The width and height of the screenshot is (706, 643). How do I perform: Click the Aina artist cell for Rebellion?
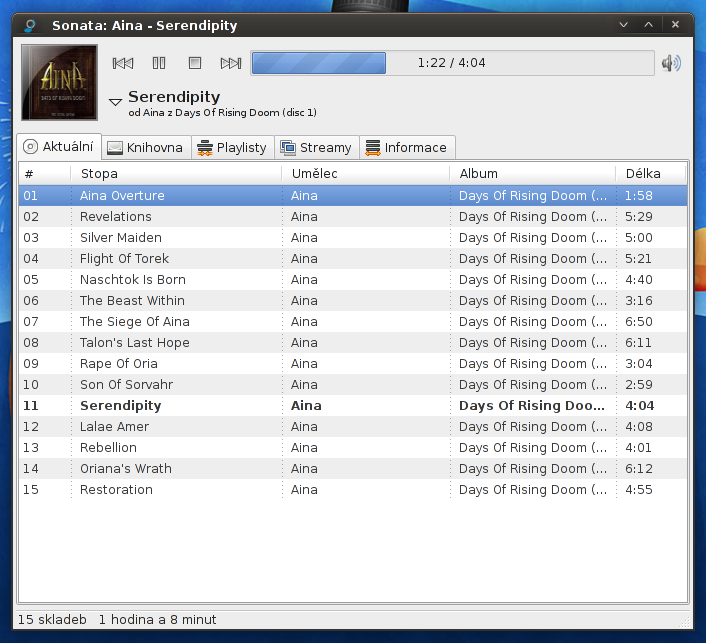(x=304, y=448)
